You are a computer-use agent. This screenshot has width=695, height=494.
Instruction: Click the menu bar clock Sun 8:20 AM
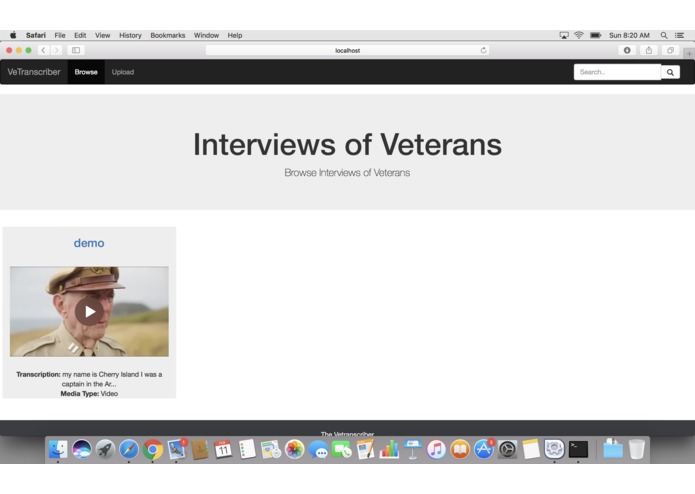(x=629, y=35)
